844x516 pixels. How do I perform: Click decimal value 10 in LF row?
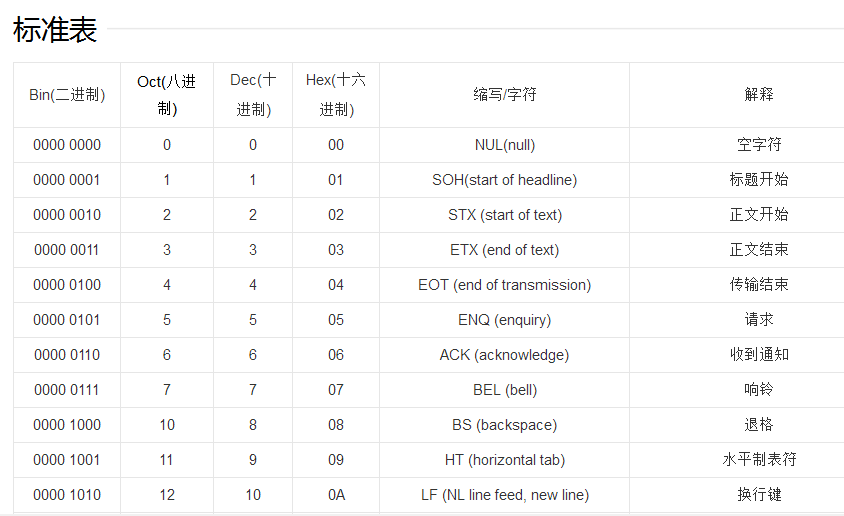coord(253,494)
